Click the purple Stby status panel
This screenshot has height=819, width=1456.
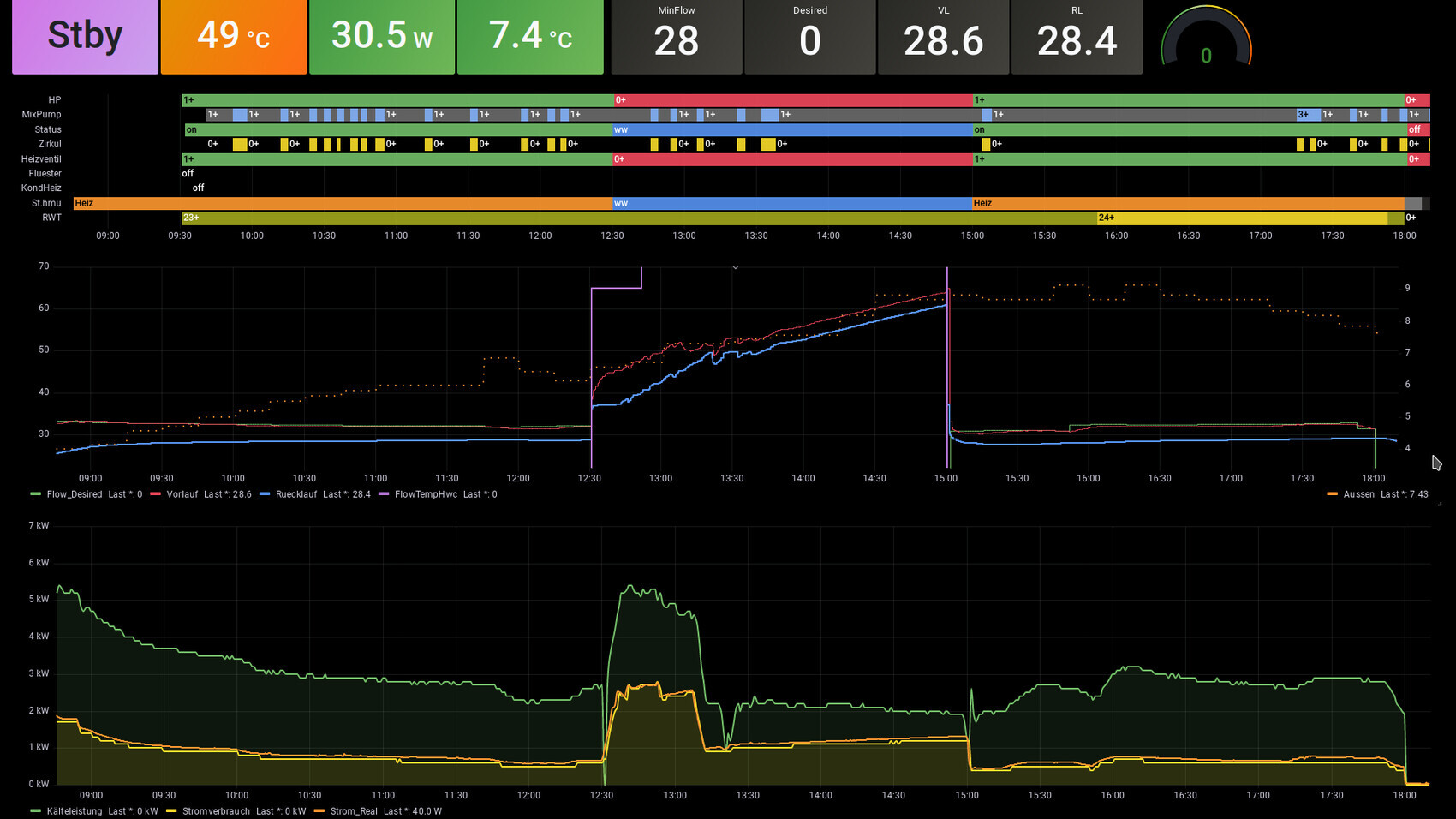[x=85, y=37]
